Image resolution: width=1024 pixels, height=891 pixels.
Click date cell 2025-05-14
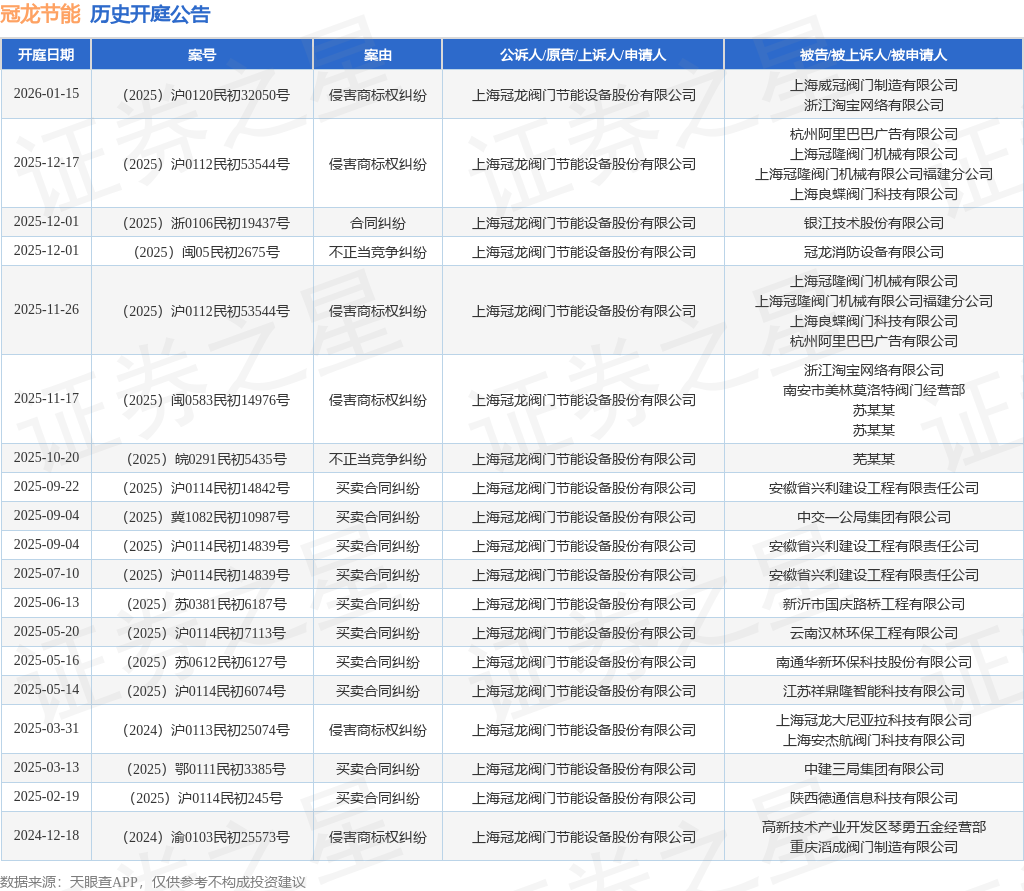(46, 689)
